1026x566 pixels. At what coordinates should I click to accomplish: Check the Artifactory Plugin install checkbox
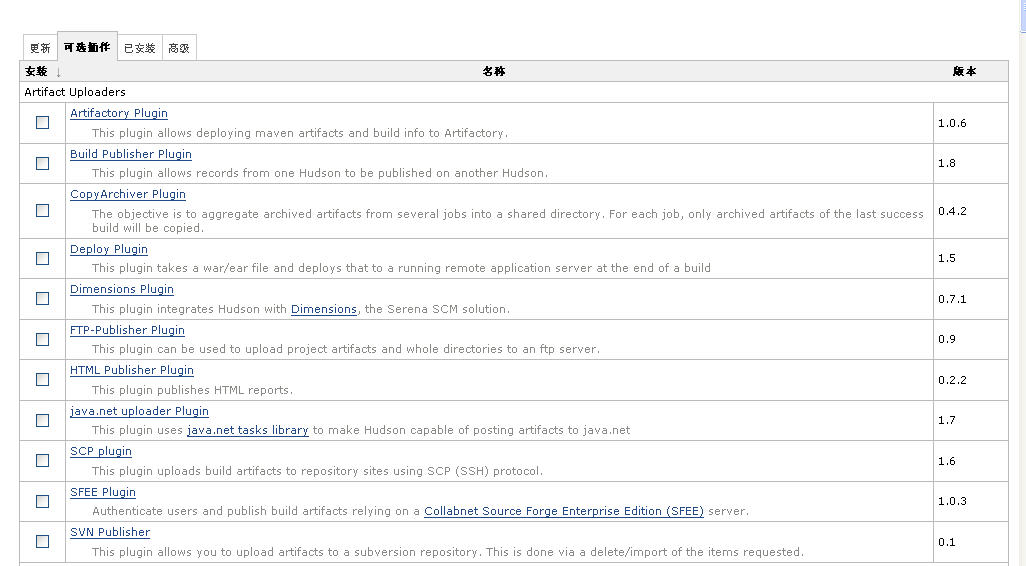(43, 122)
